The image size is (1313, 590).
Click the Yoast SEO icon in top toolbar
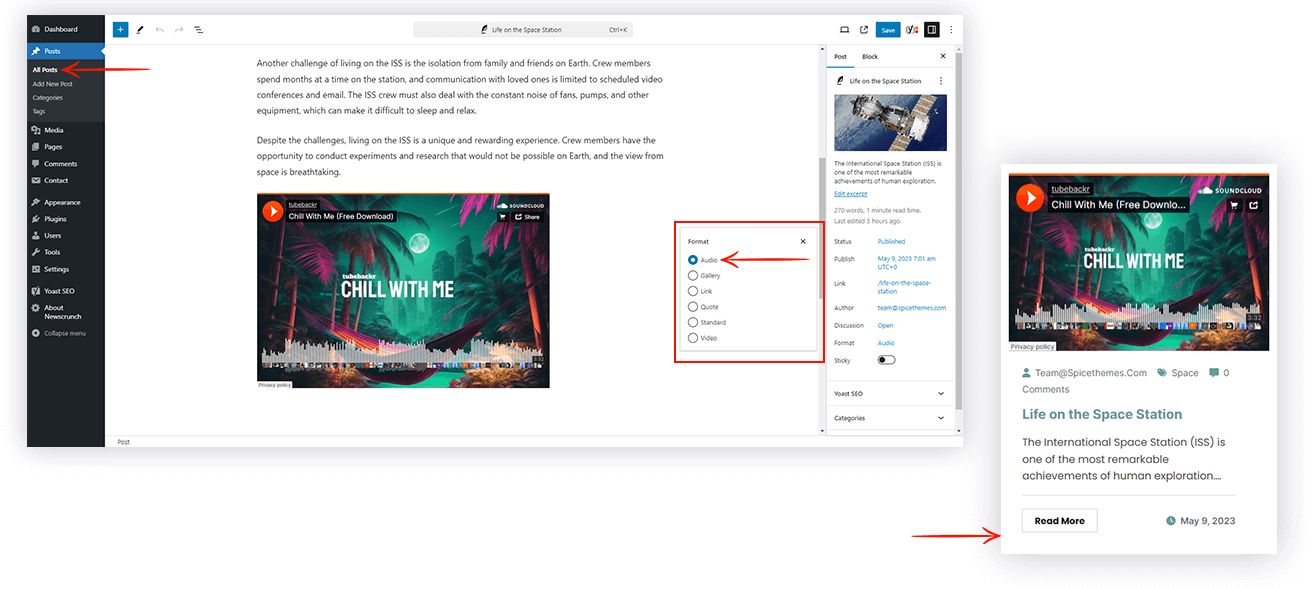tap(912, 30)
